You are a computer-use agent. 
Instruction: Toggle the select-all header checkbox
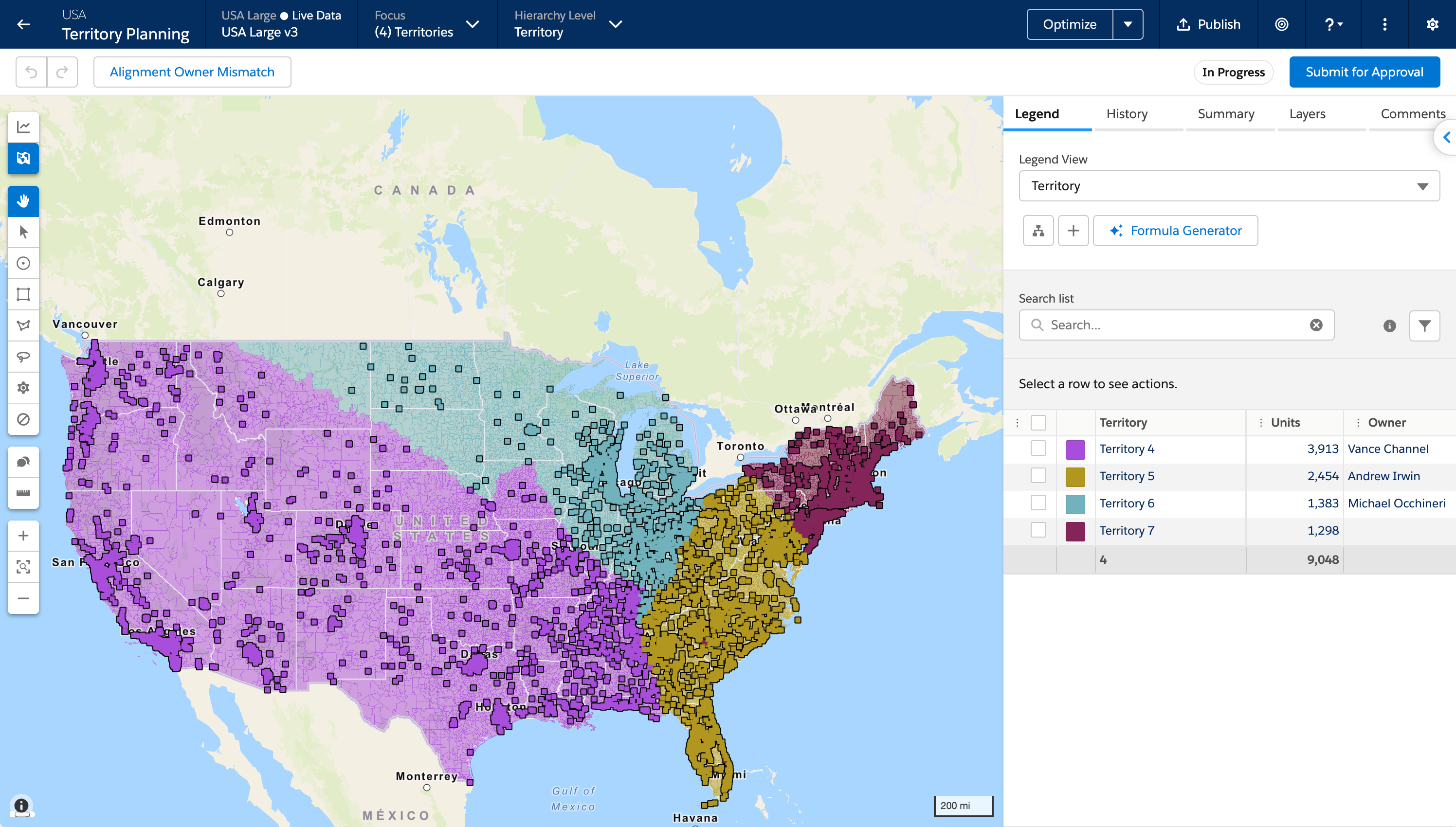(1038, 423)
